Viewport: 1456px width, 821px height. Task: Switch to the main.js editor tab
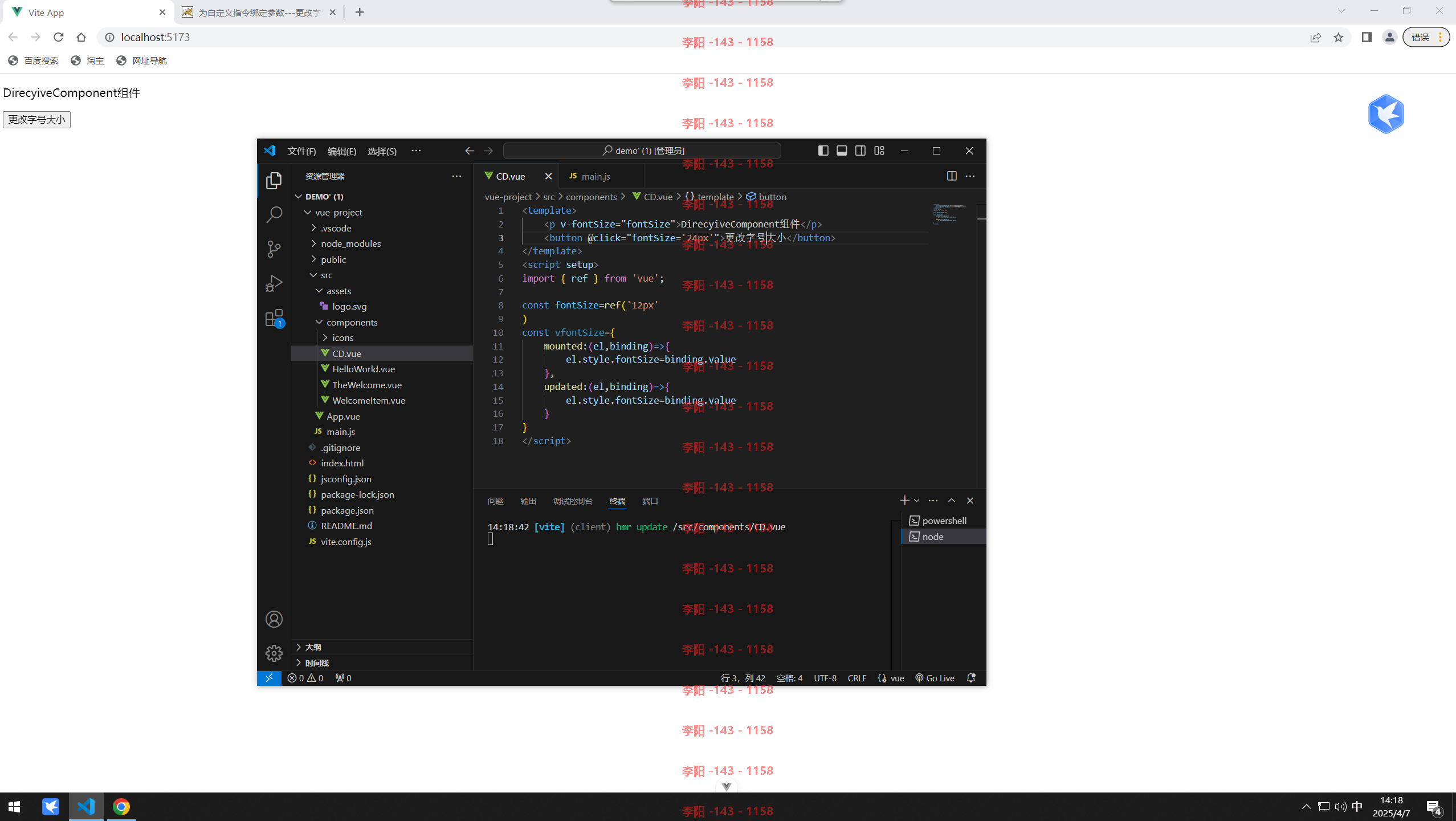(601, 176)
